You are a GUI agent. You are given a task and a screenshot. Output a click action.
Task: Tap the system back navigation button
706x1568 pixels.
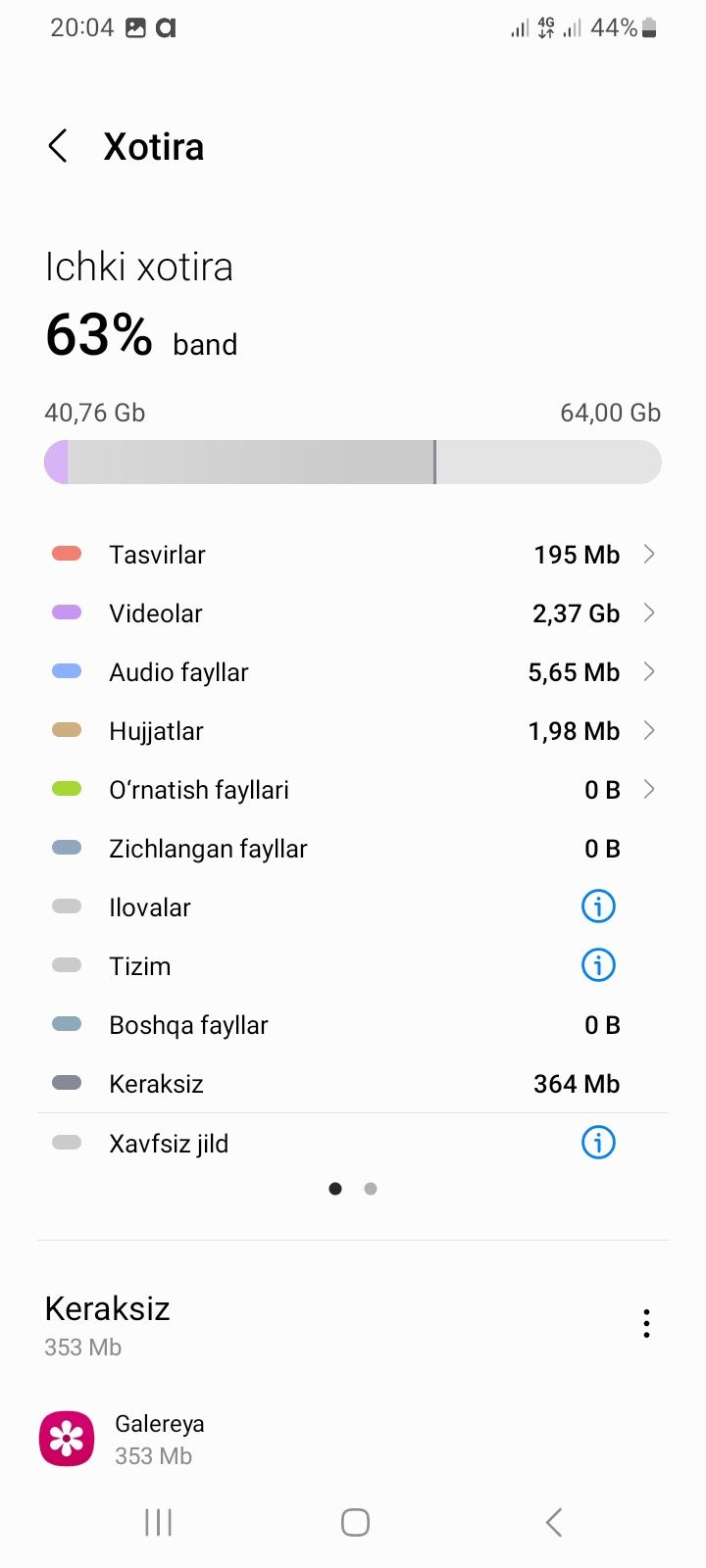pos(554,1522)
